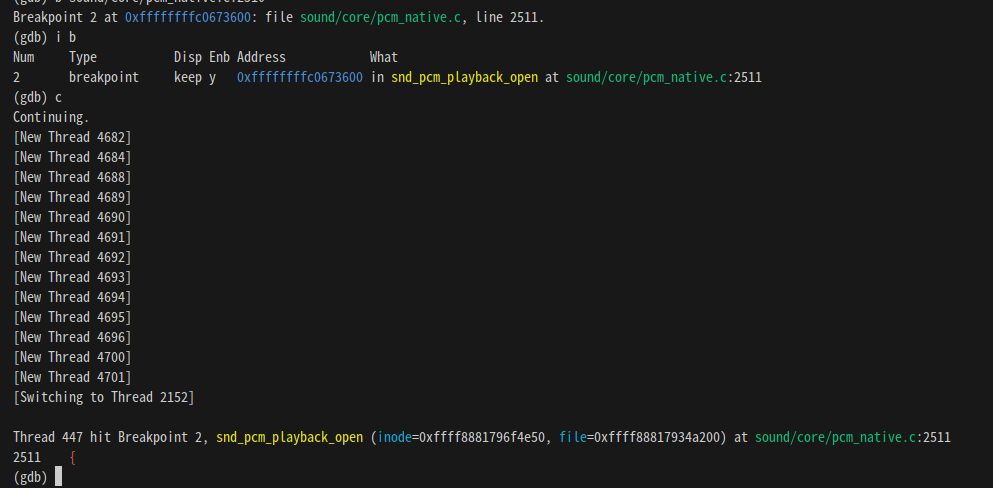The image size is (993, 488).
Task: Click the 'Type' column header
Action: [x=83, y=58]
